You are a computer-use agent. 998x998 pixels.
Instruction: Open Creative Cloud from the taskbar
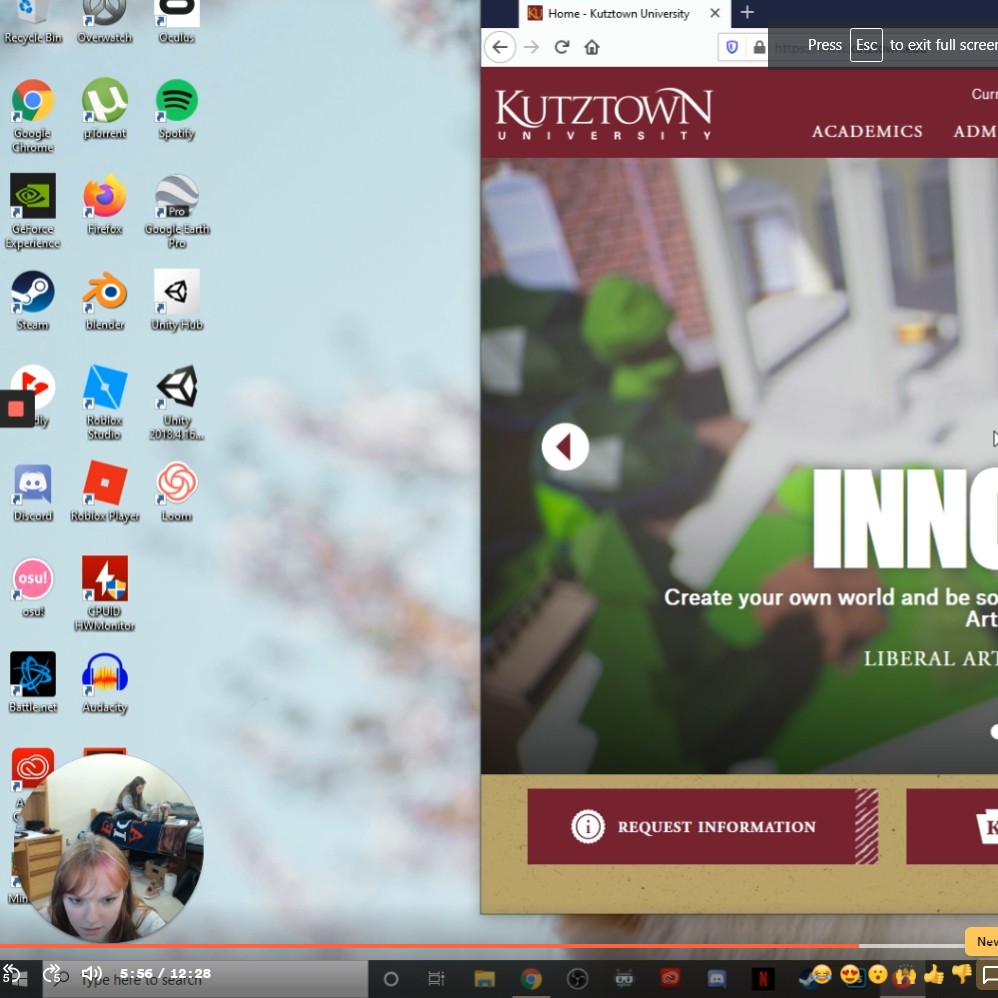point(670,978)
